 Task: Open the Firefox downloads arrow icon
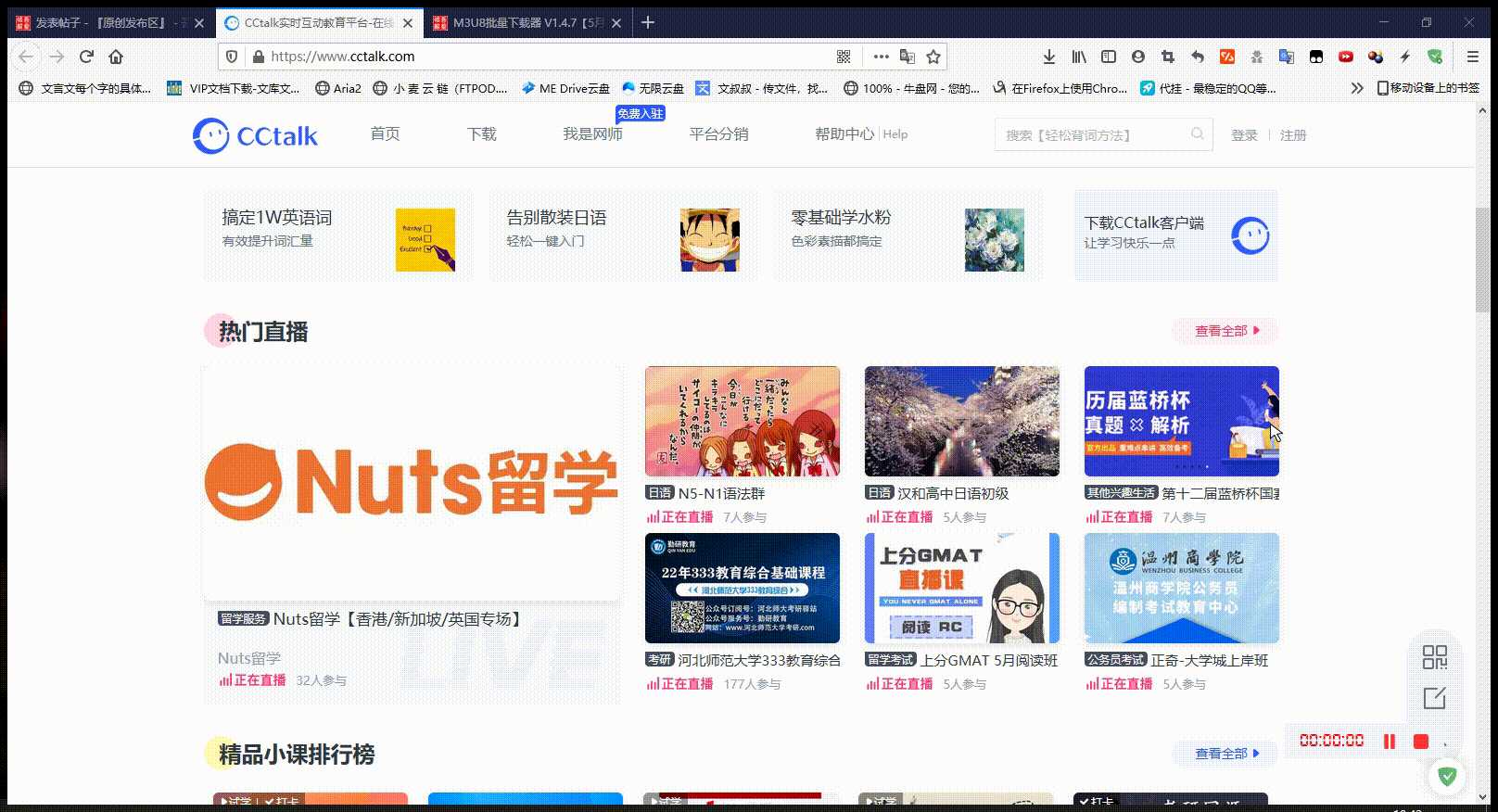click(x=1048, y=57)
